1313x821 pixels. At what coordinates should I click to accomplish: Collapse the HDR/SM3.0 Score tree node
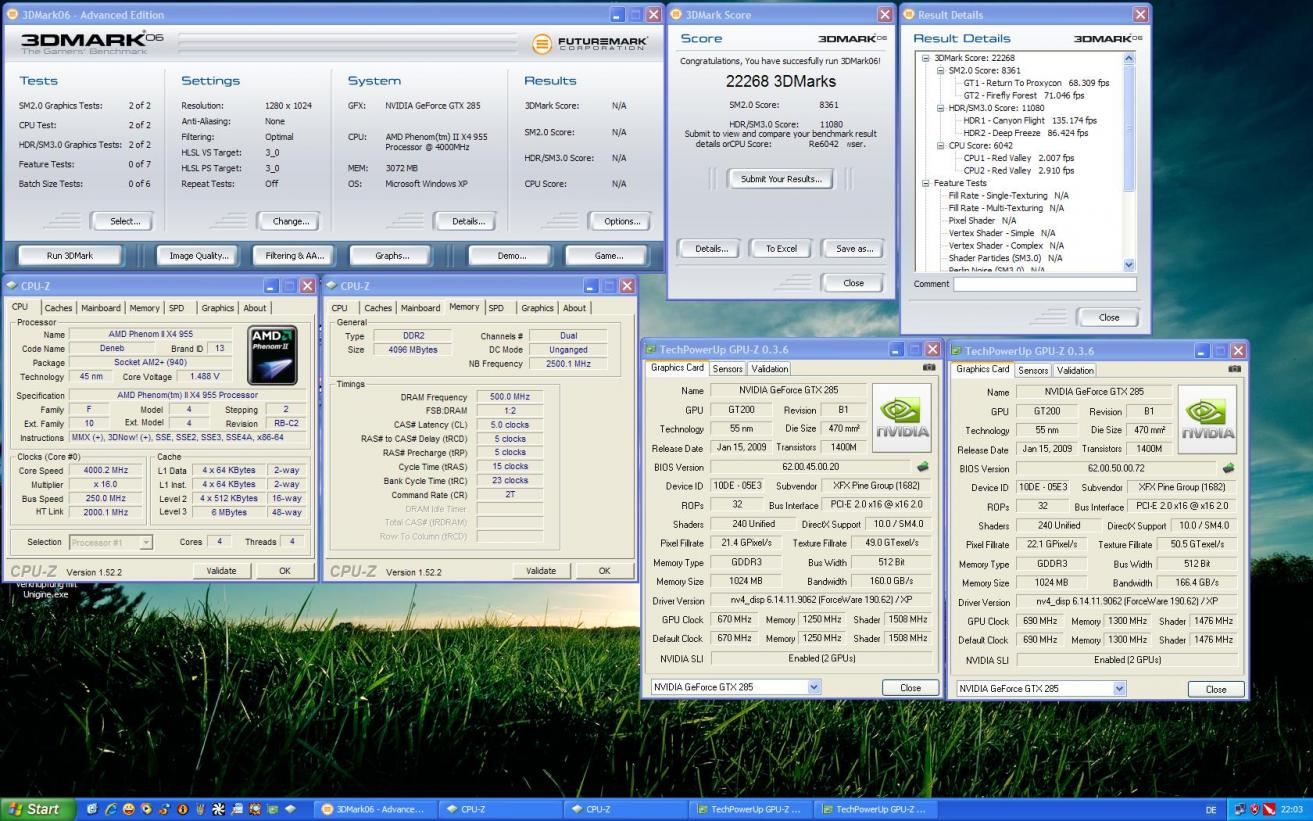pos(939,108)
